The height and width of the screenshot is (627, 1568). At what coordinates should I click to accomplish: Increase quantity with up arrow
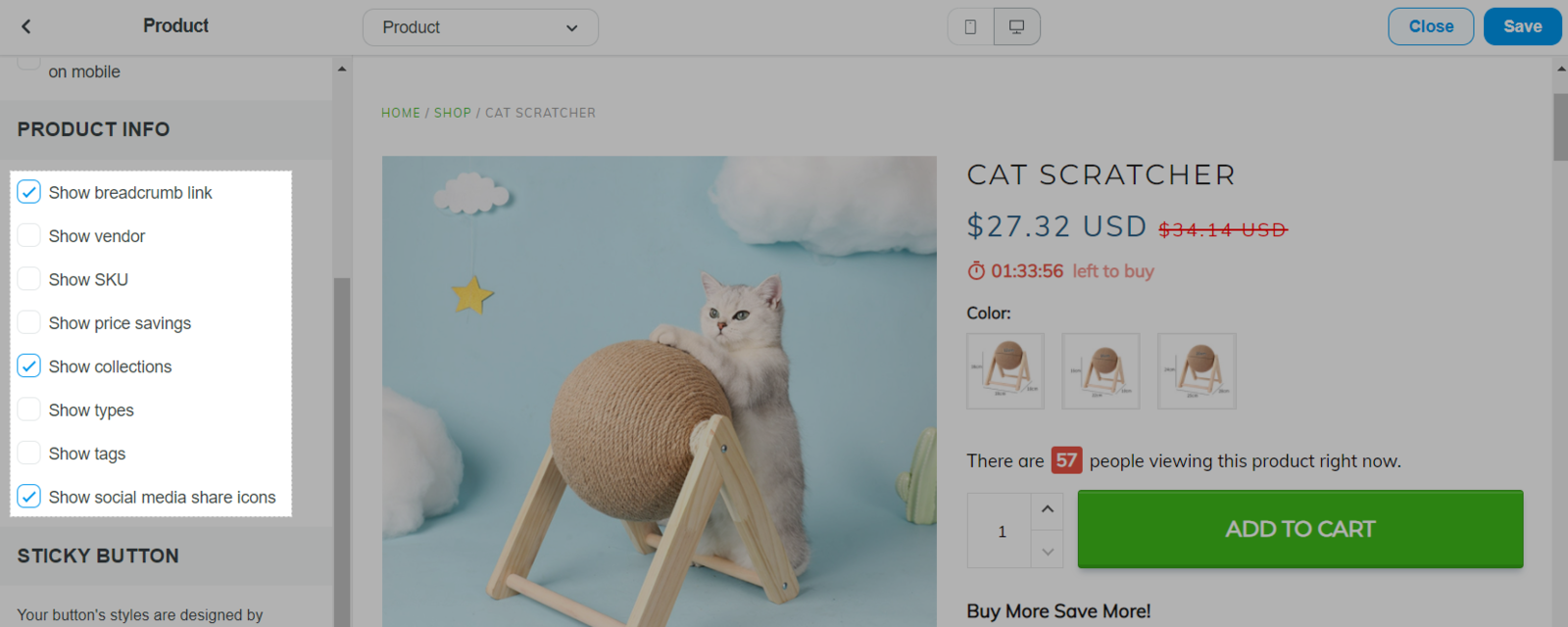(x=1047, y=509)
